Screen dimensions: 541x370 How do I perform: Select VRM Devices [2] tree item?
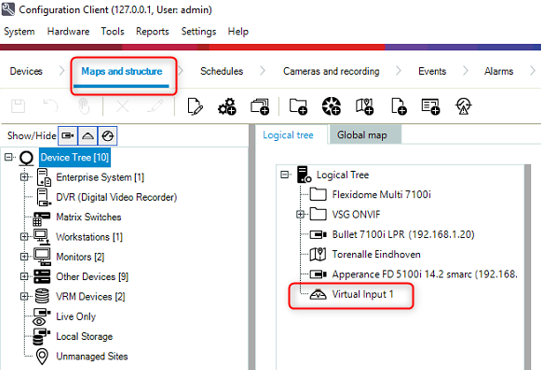(x=91, y=296)
